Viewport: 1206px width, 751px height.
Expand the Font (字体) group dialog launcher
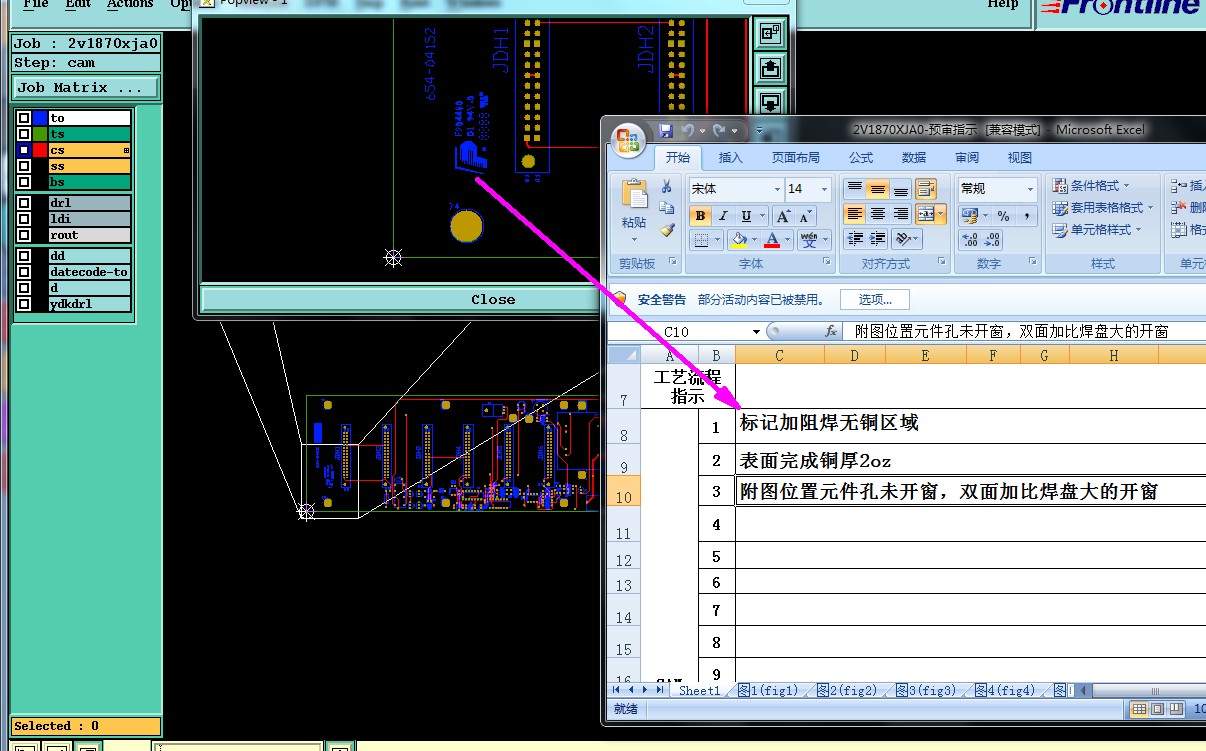tap(827, 261)
